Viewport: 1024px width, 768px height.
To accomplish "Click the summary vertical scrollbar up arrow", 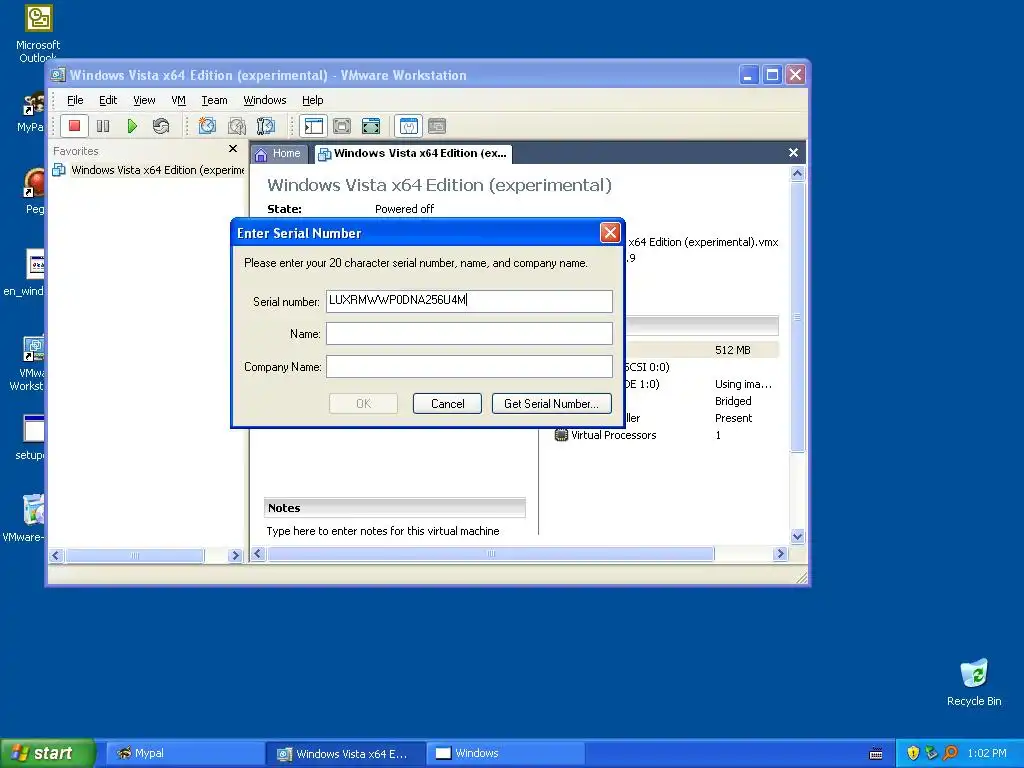I will click(797, 174).
